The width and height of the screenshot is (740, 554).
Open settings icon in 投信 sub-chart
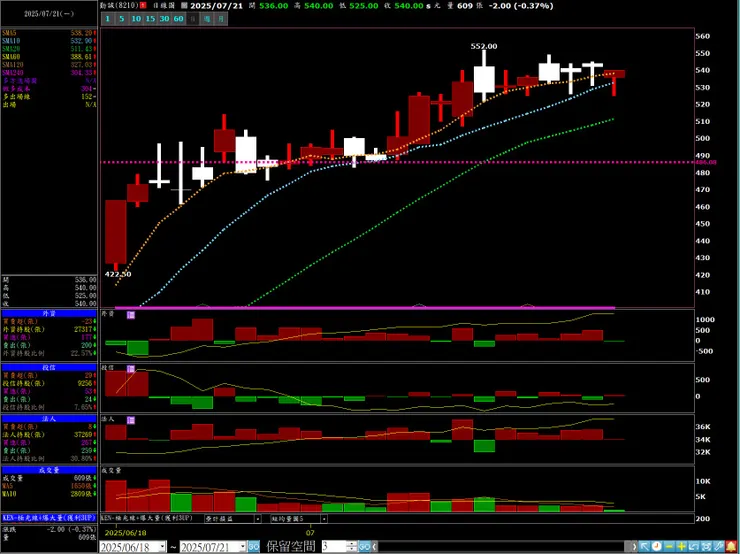131,369
